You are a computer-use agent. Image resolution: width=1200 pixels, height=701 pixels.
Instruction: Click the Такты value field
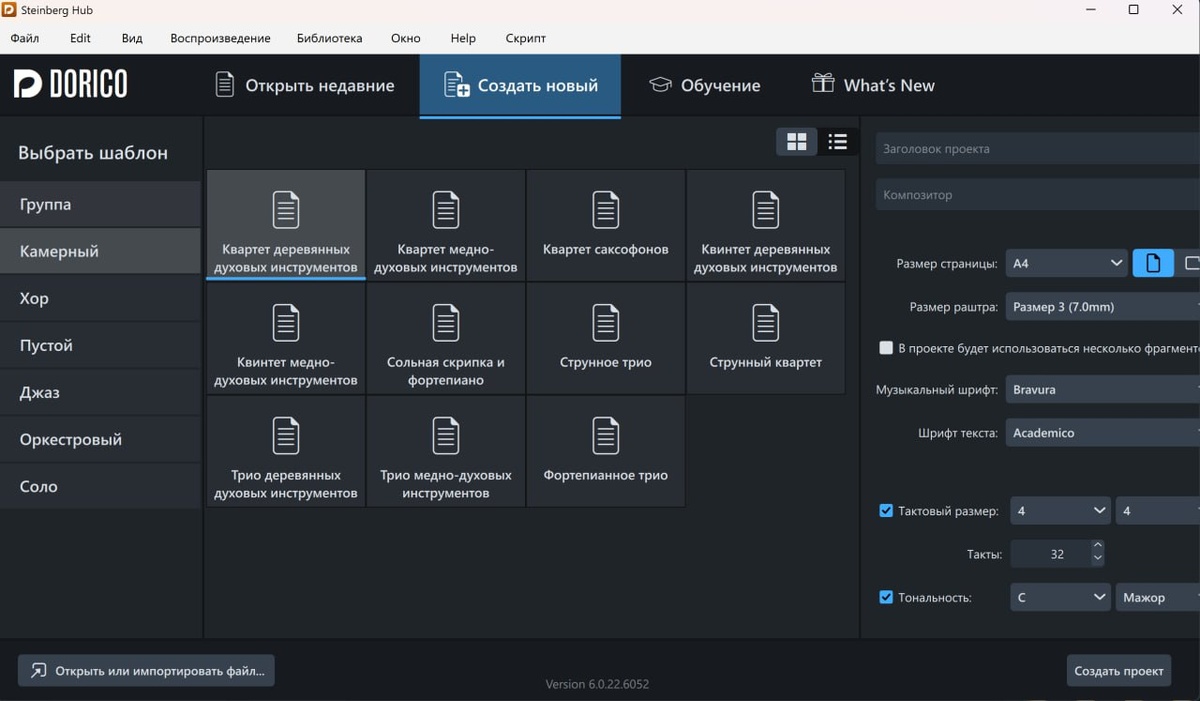point(1051,554)
